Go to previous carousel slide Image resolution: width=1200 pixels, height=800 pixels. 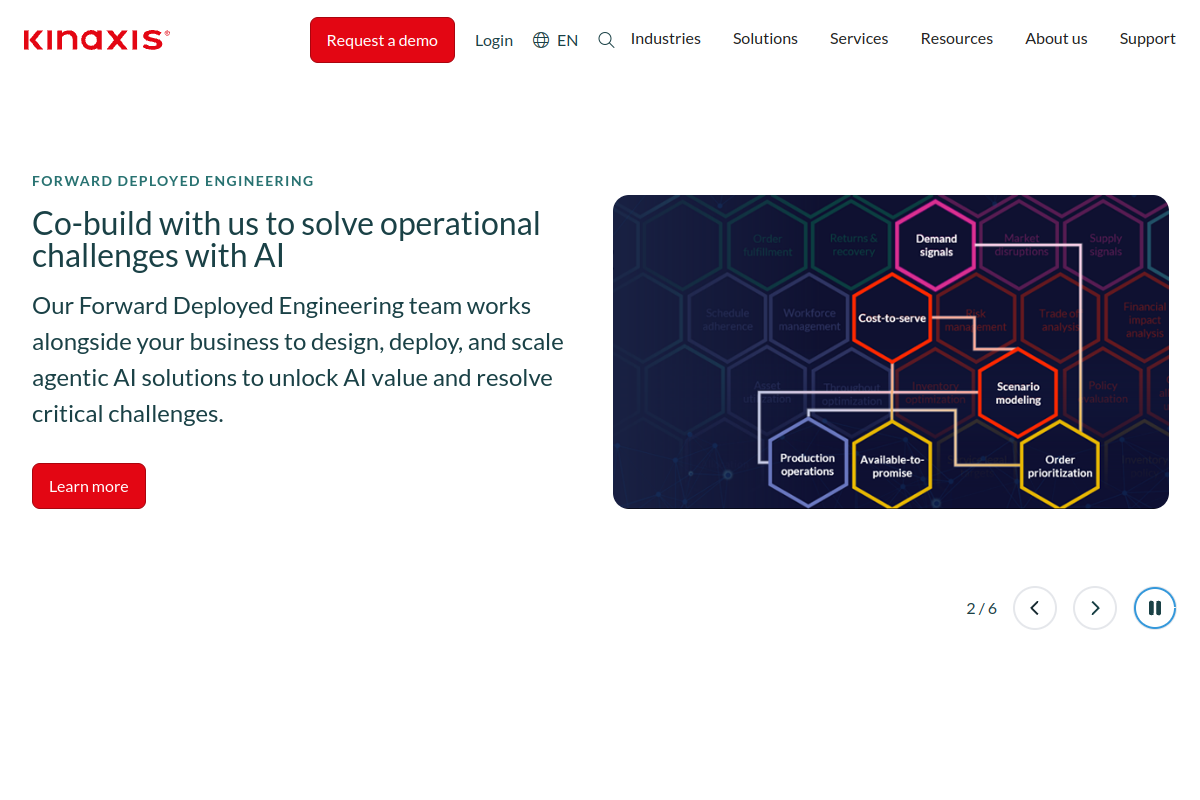(1035, 608)
